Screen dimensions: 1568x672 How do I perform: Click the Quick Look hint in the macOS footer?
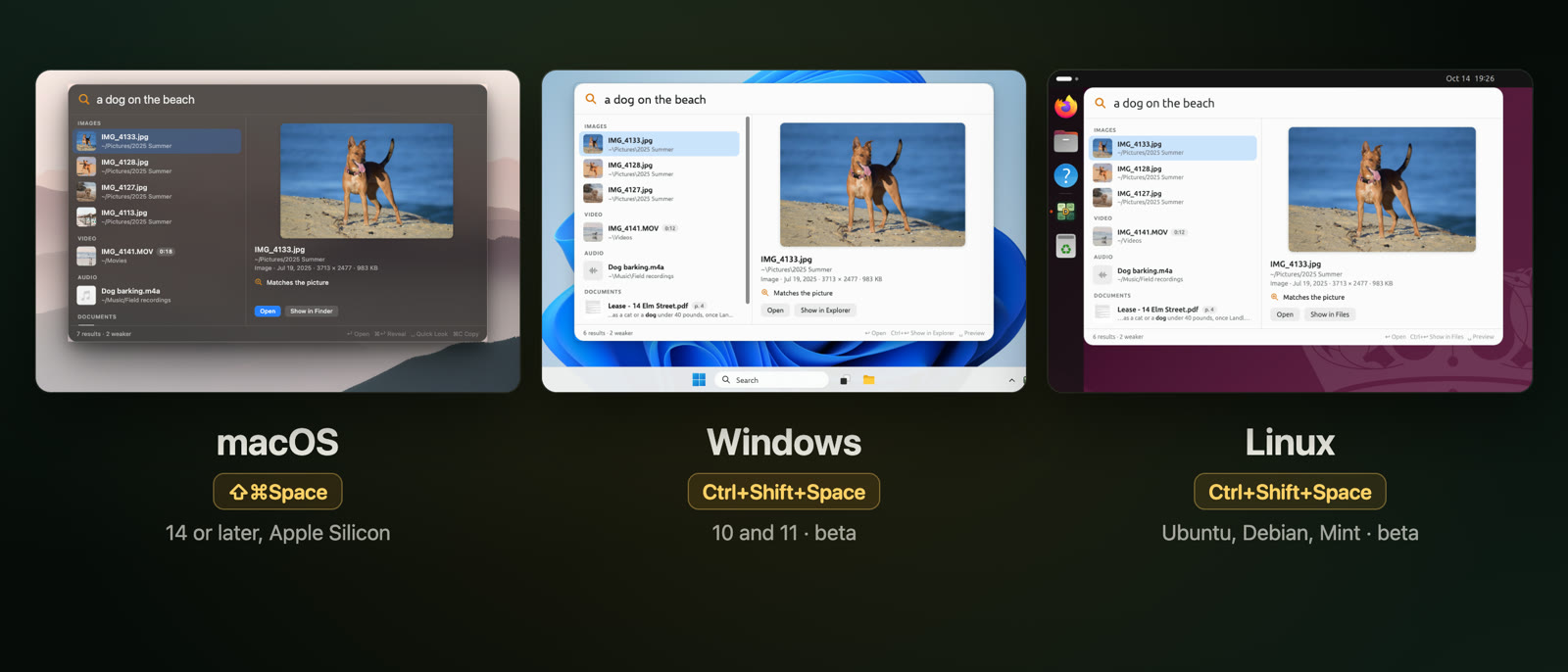click(429, 334)
